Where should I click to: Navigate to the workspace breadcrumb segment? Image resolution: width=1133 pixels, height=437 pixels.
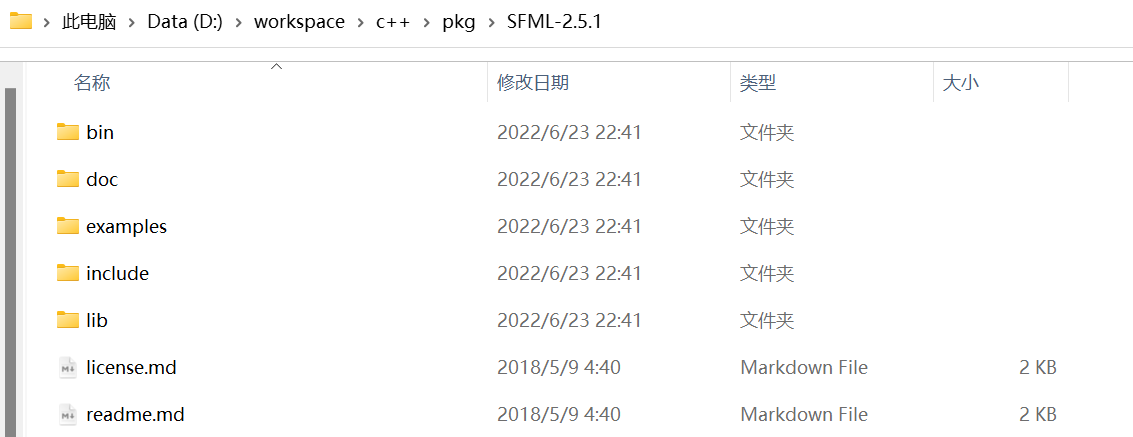tap(299, 22)
